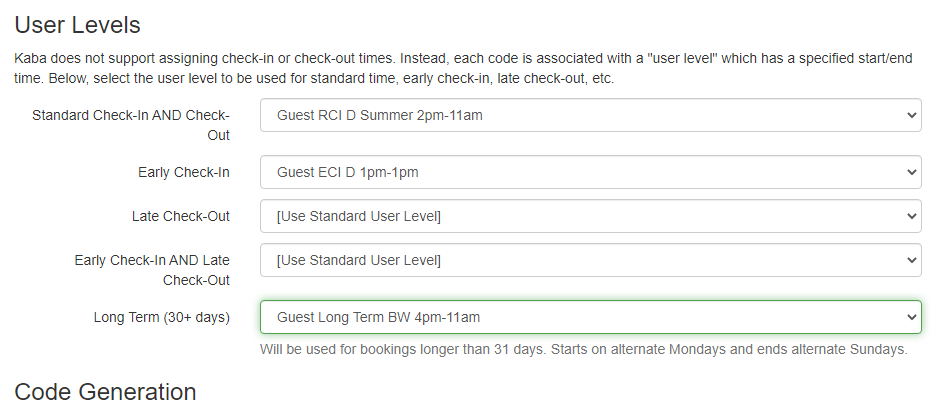Click chevron arrow of Guest RCI D Summer select
The width and height of the screenshot is (946, 402).
[910, 115]
